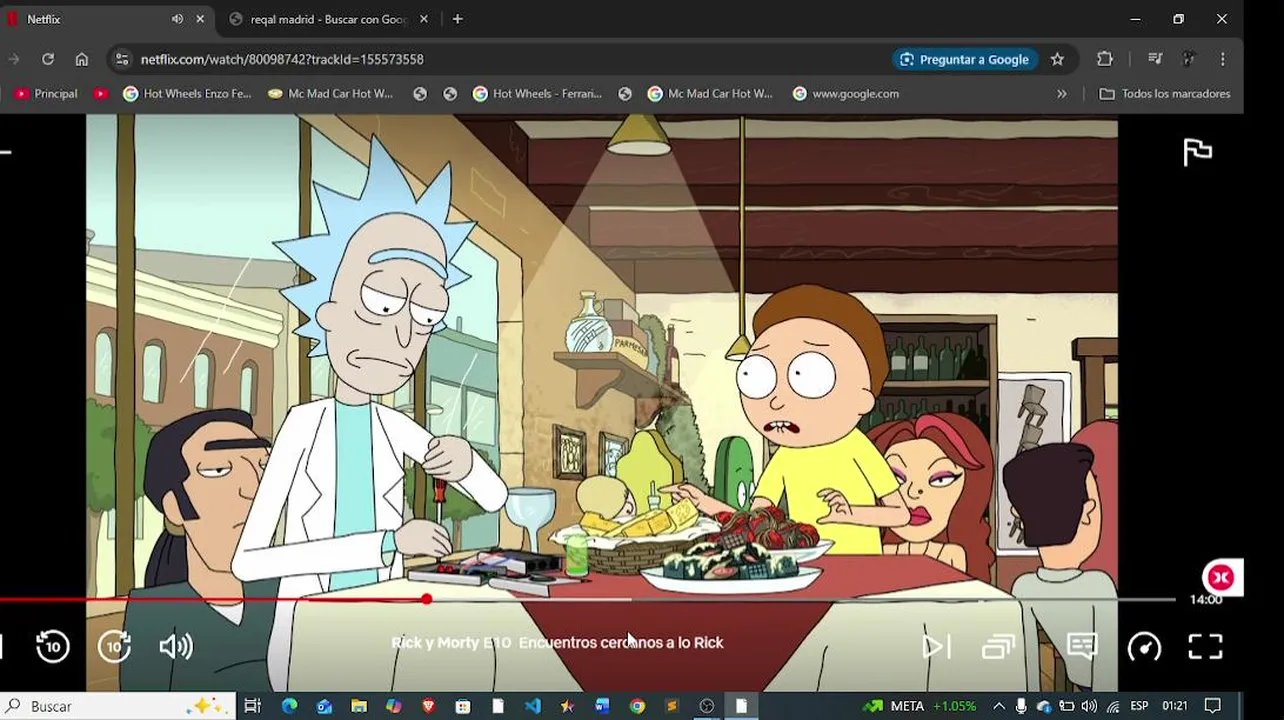The width and height of the screenshot is (1284, 720).
Task: Open the first Mc Mad Car Hot W... bookmark
Action: pos(330,93)
